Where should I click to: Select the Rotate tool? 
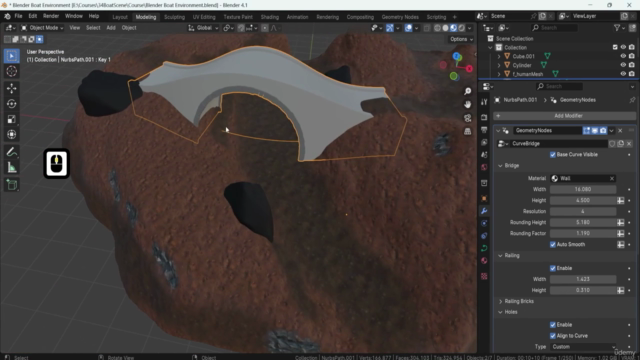click(x=11, y=104)
